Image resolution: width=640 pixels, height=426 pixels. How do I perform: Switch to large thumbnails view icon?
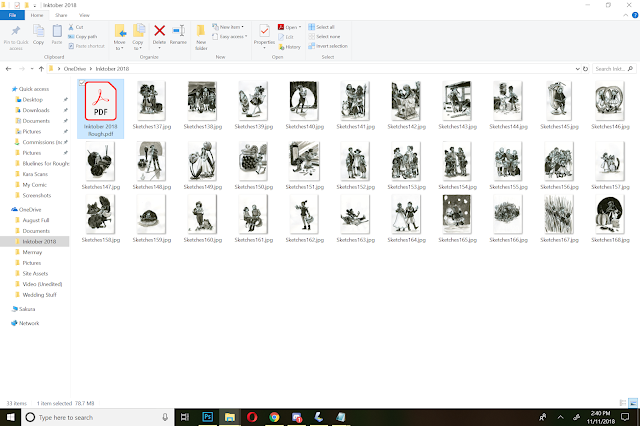point(633,403)
